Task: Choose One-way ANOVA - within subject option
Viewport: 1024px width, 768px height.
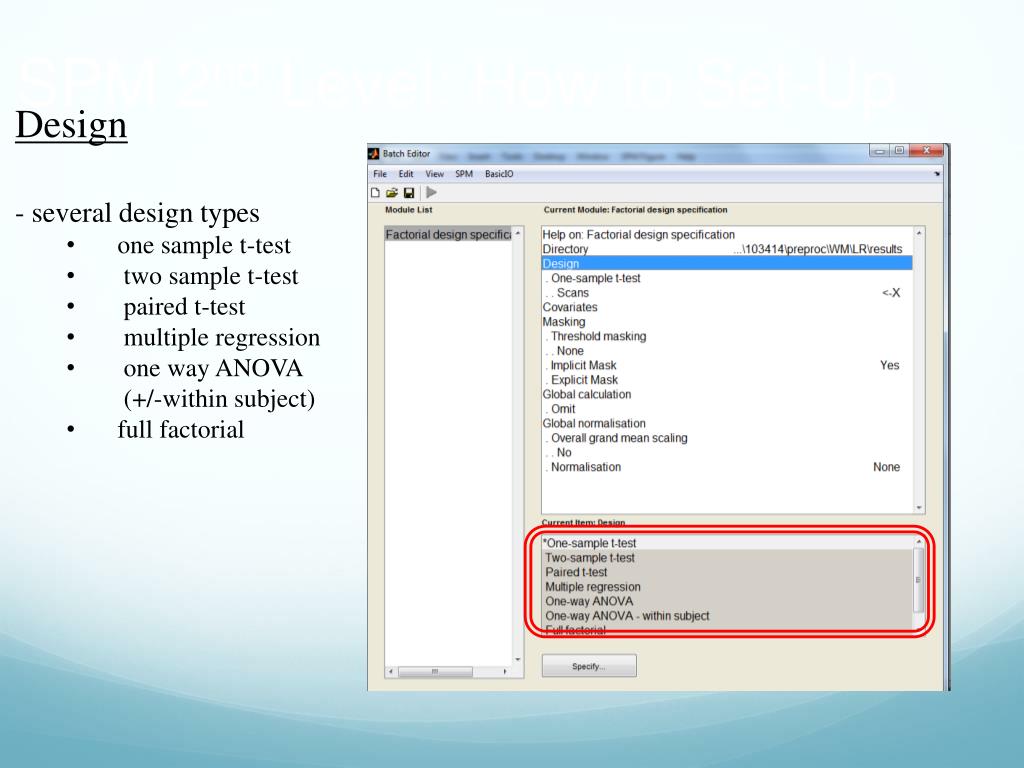Action: coord(727,616)
